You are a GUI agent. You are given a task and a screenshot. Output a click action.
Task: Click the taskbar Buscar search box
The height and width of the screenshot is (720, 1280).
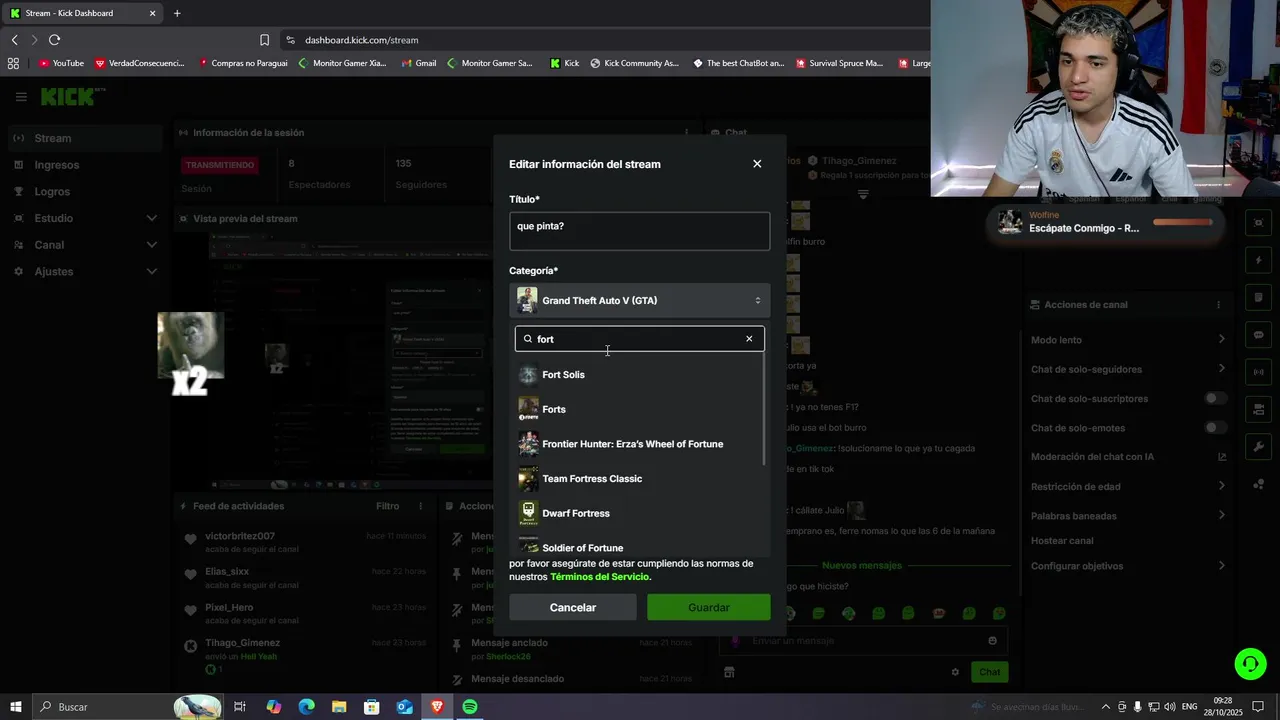128,707
